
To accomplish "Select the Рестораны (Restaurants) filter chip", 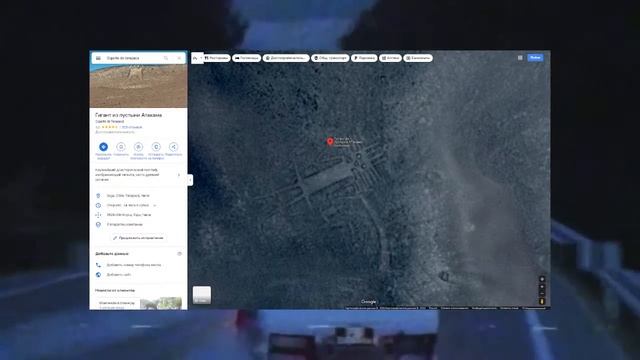I will pyautogui.click(x=217, y=58).
